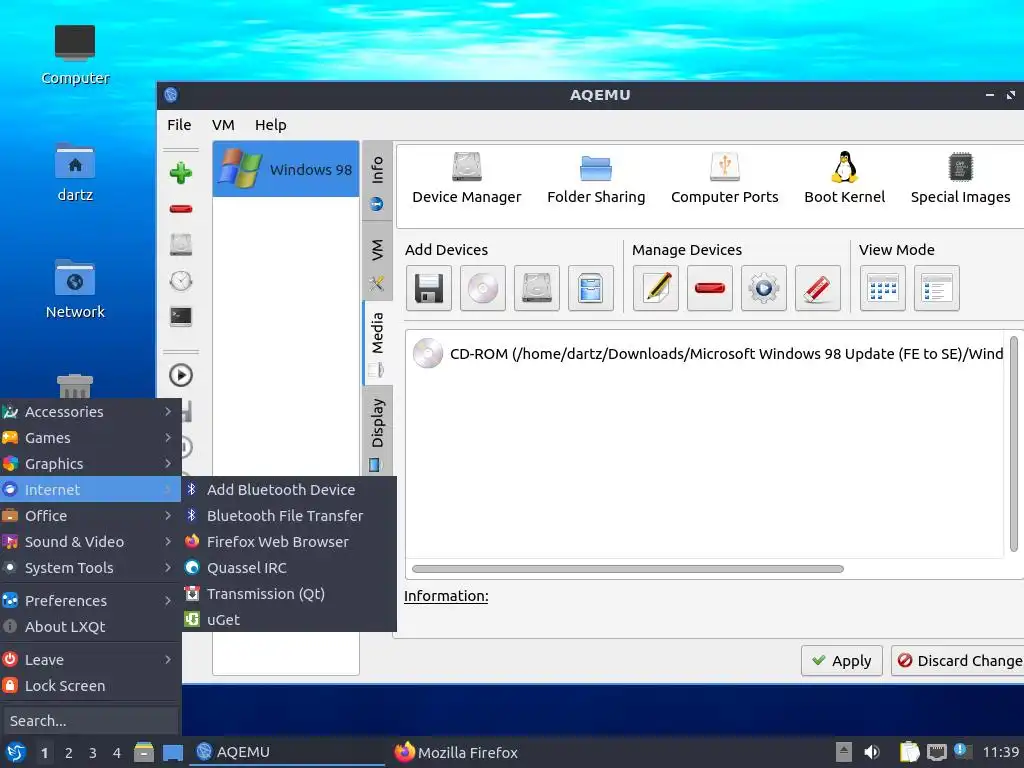Click the green plus add VM icon
The height and width of the screenshot is (768, 1024).
click(181, 173)
